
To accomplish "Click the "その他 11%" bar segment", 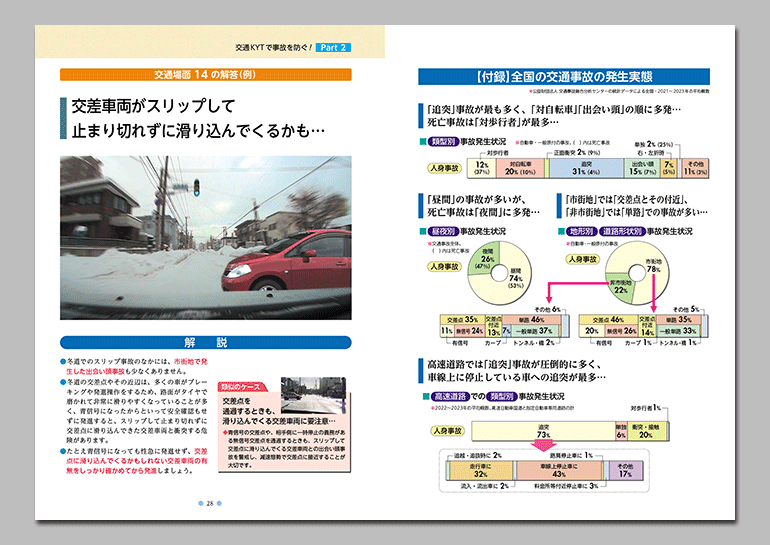I will click(695, 168).
